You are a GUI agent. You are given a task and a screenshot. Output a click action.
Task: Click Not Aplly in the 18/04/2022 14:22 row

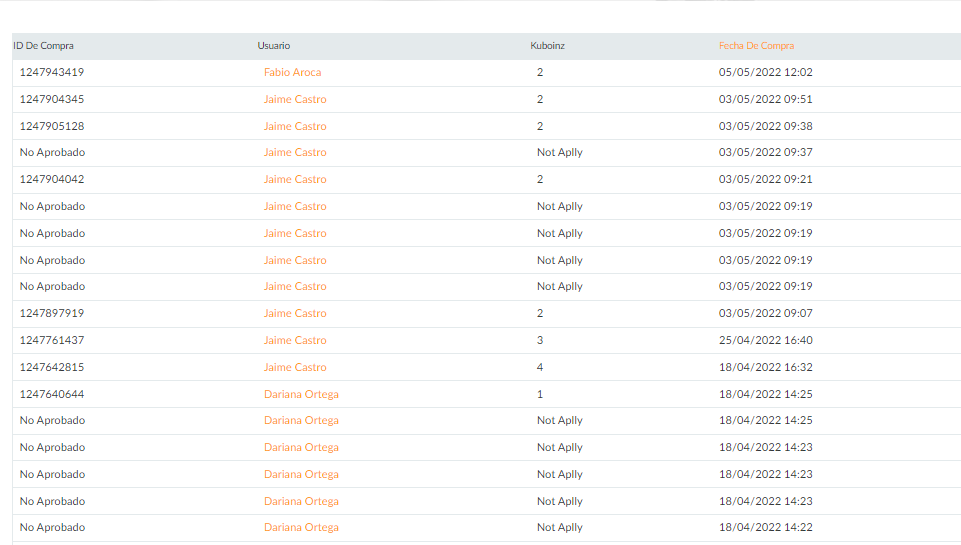pyautogui.click(x=560, y=527)
